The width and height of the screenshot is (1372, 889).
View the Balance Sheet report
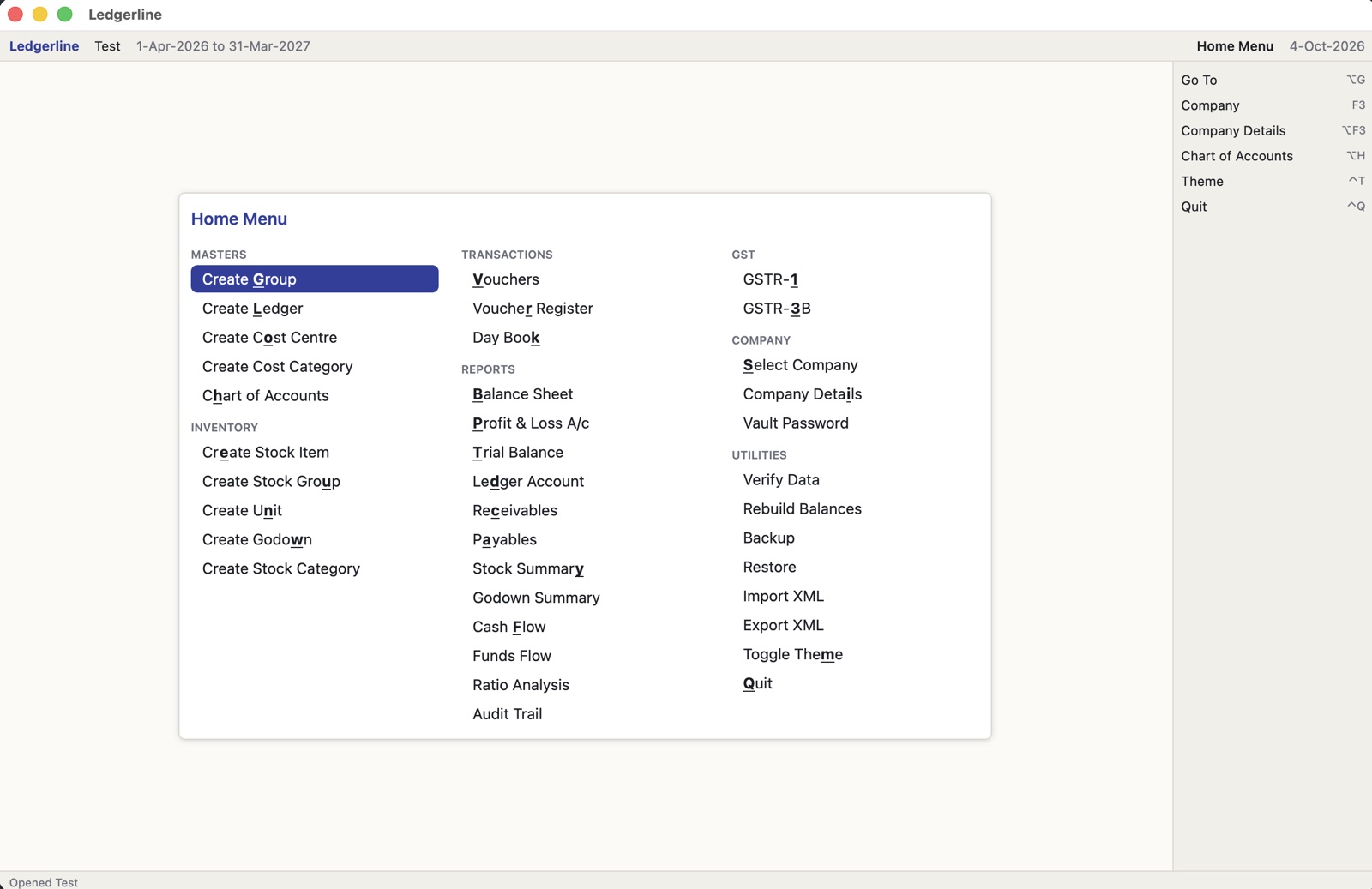pos(585,394)
